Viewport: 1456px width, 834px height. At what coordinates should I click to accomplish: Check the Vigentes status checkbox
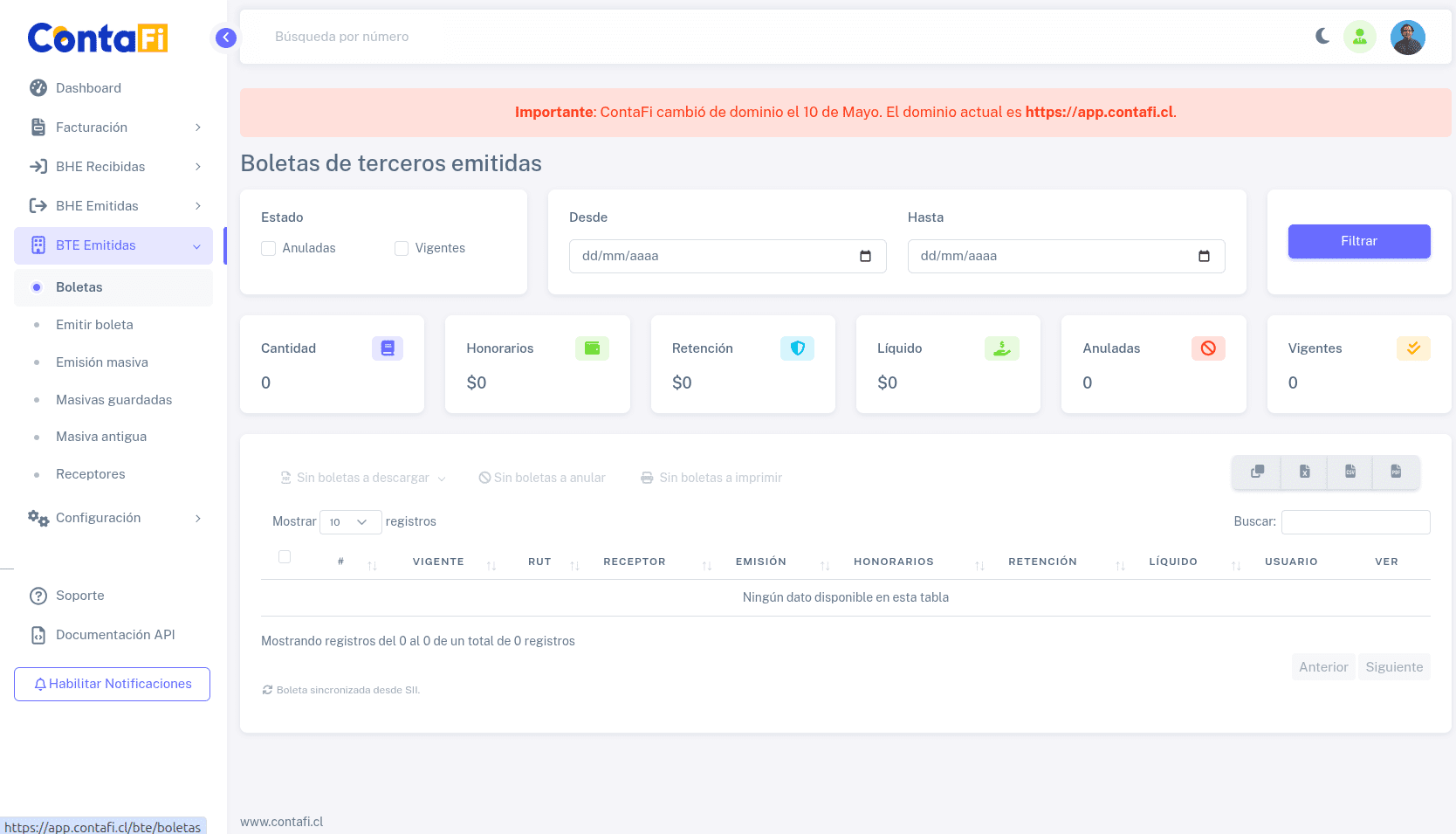402,249
